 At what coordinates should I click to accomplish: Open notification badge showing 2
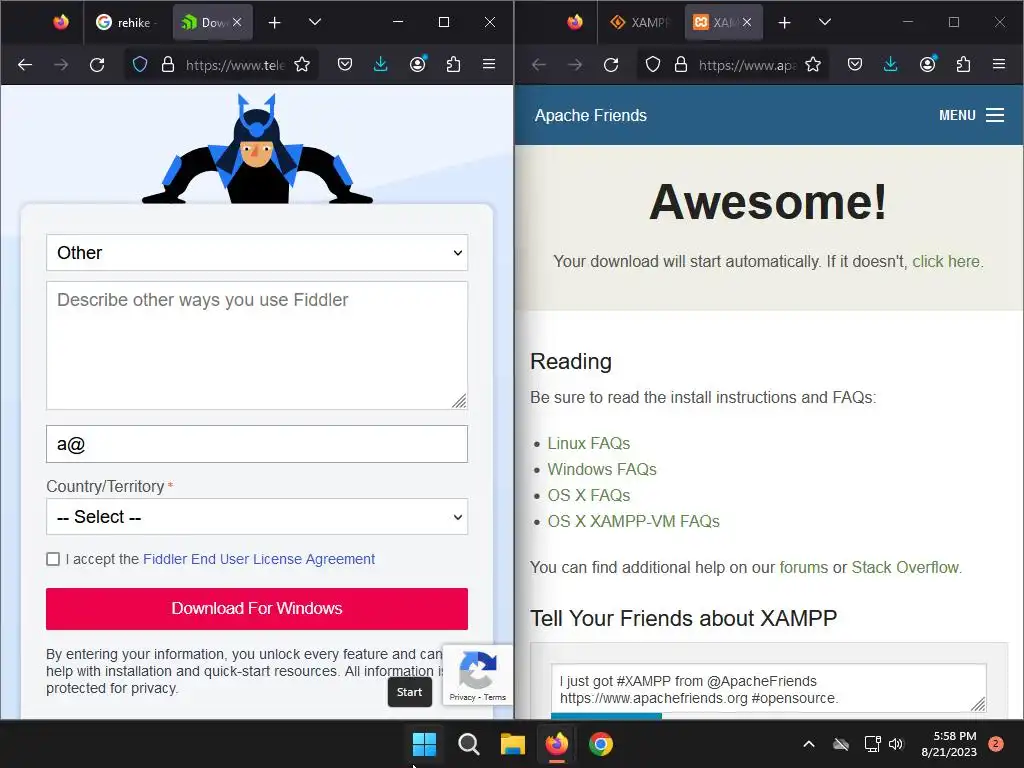click(995, 744)
